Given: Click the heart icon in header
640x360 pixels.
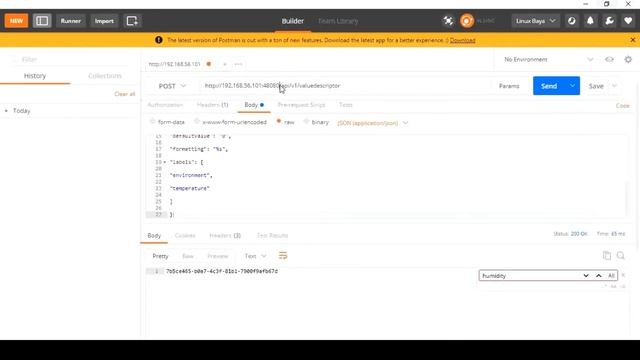Looking at the screenshot, I should (628, 21).
